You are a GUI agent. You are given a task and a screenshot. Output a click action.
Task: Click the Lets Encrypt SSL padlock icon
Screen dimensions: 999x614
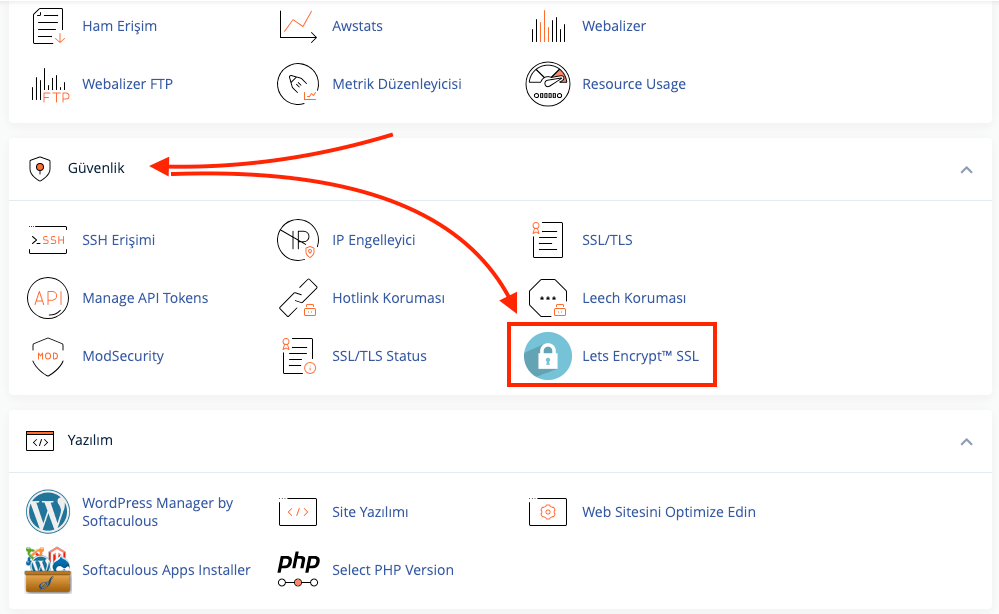click(547, 356)
